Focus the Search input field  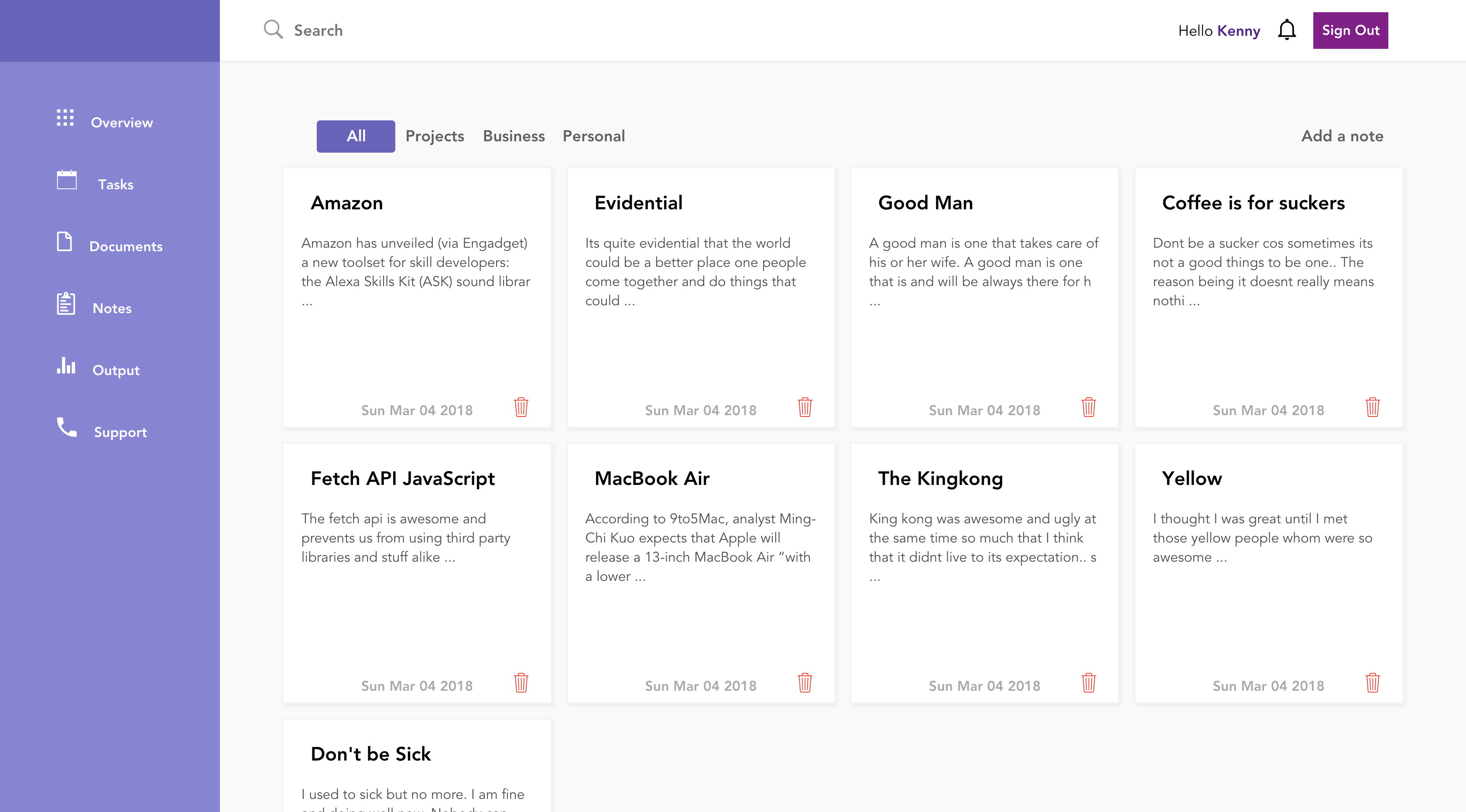point(398,31)
